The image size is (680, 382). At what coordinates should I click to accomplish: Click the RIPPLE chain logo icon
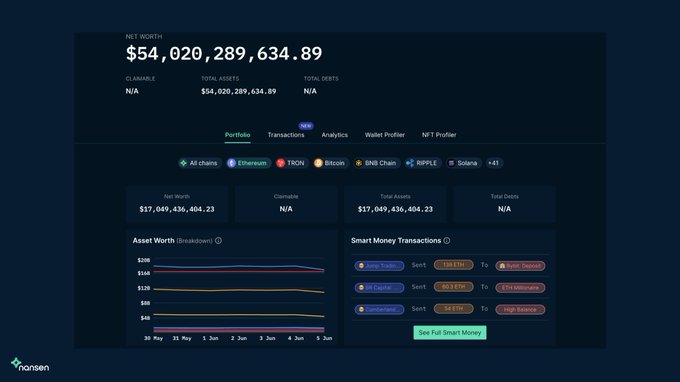pos(410,163)
